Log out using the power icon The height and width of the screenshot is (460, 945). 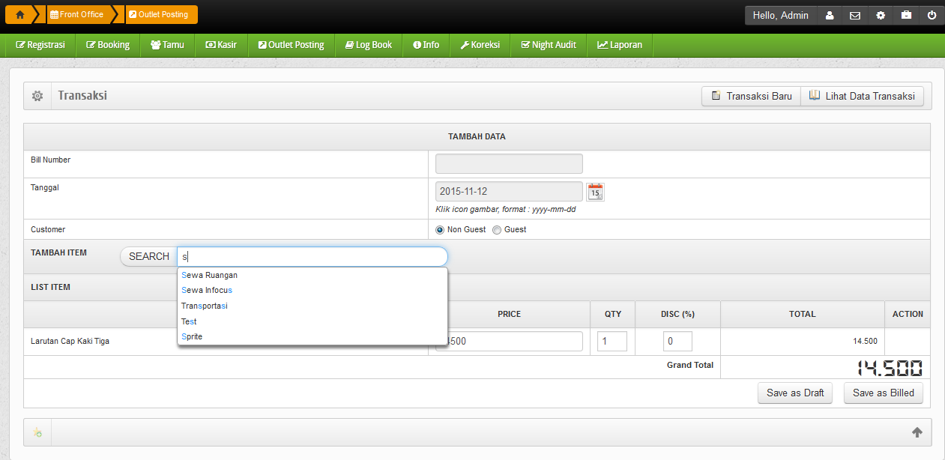point(932,16)
